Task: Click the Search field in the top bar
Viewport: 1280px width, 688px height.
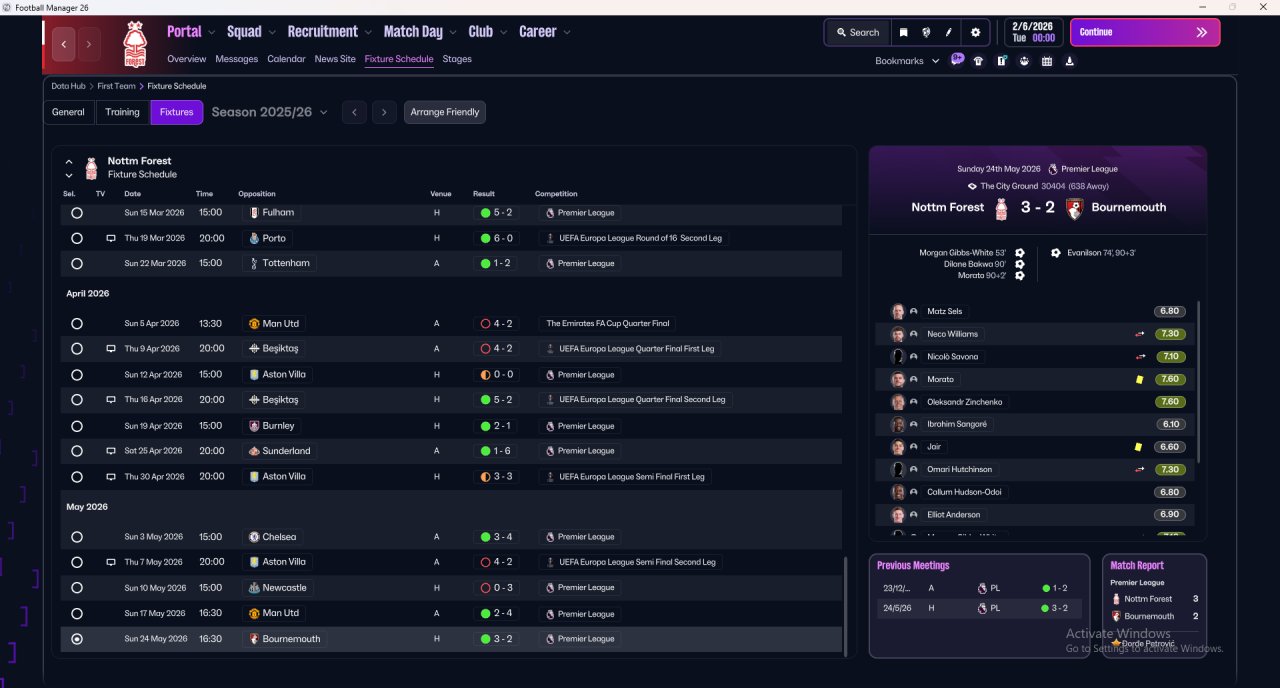Action: tap(857, 32)
